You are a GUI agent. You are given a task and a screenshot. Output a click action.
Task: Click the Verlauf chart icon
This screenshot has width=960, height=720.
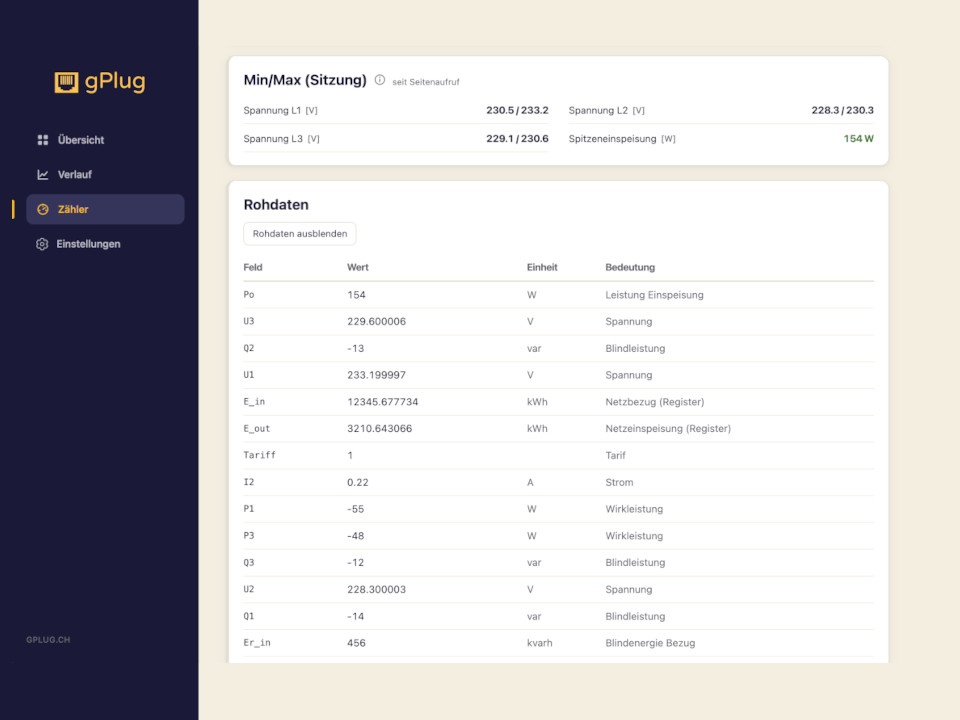coord(43,174)
